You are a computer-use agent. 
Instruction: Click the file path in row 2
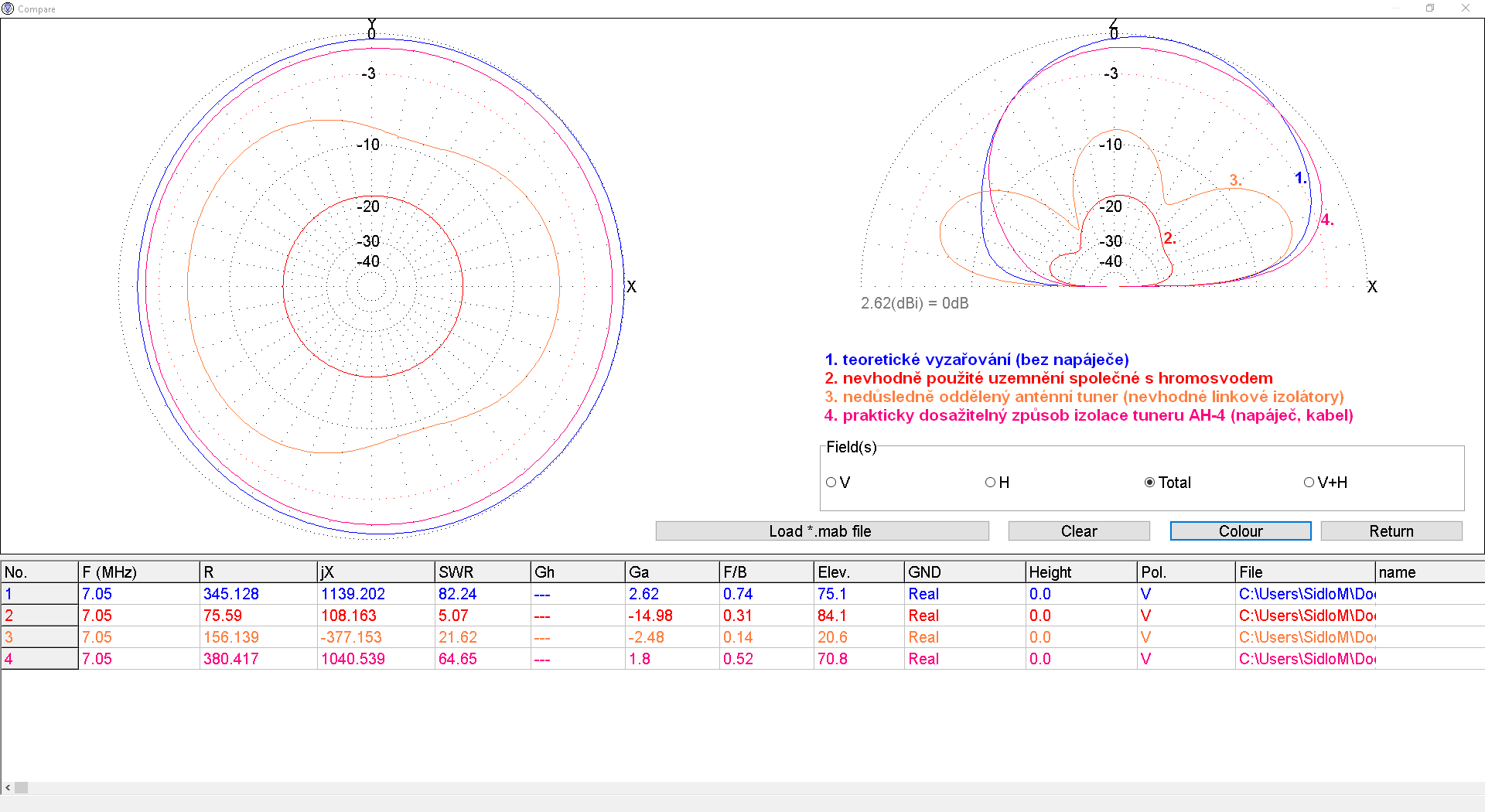click(1306, 616)
